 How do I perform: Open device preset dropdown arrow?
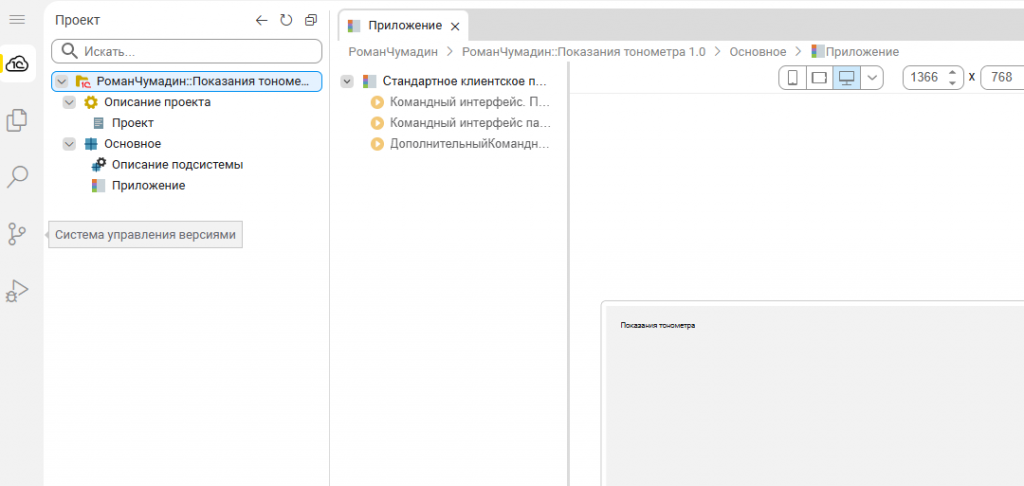(x=872, y=78)
